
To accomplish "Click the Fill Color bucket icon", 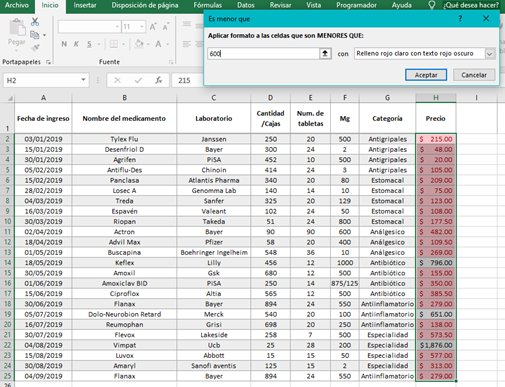I will pos(139,44).
